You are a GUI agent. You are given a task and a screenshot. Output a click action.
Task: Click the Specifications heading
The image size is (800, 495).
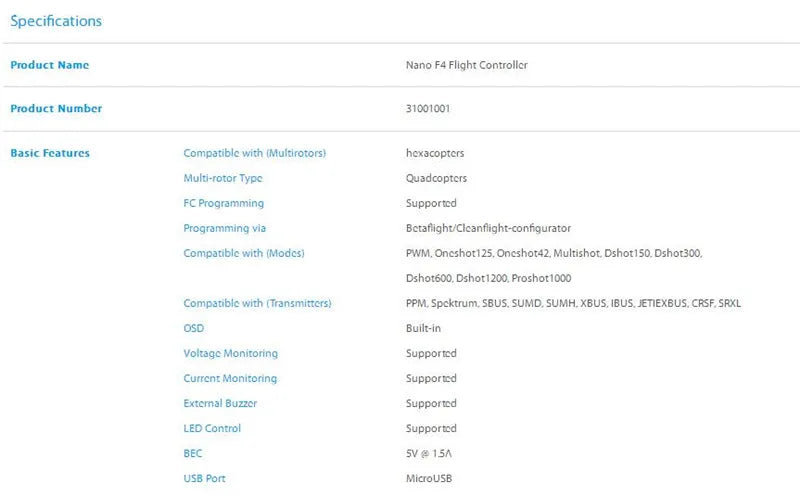tap(56, 21)
